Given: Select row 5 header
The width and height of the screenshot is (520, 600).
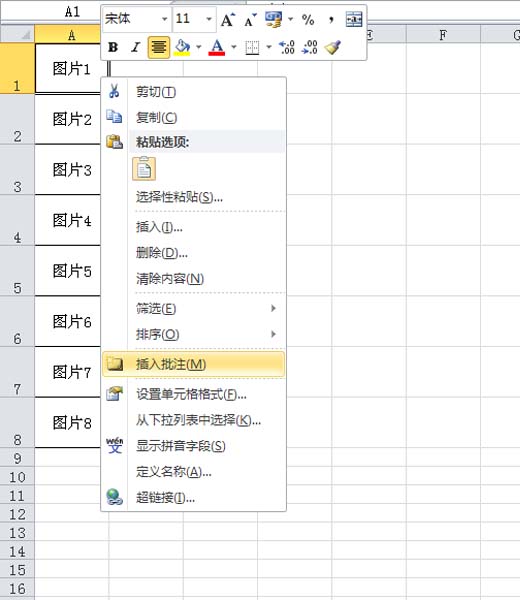Looking at the screenshot, I should tap(17, 271).
